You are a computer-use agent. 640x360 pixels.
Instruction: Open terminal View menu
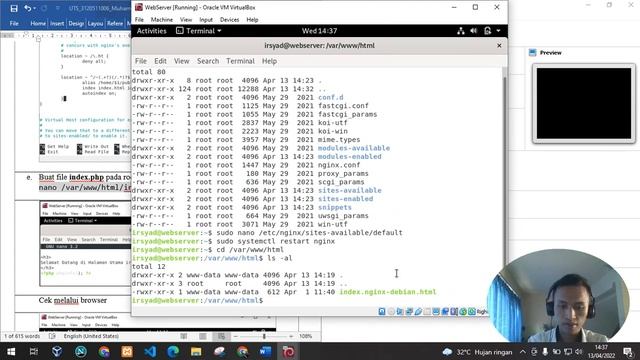pyautogui.click(x=182, y=61)
